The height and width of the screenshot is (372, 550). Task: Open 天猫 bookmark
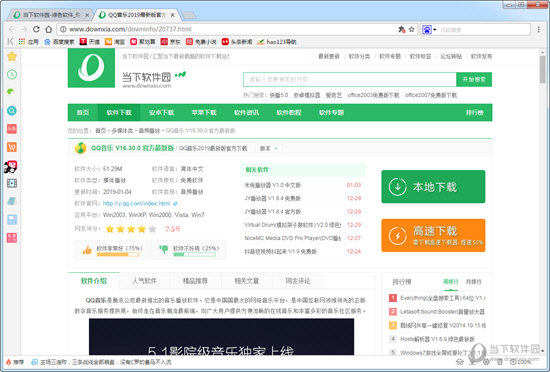pos(89,42)
